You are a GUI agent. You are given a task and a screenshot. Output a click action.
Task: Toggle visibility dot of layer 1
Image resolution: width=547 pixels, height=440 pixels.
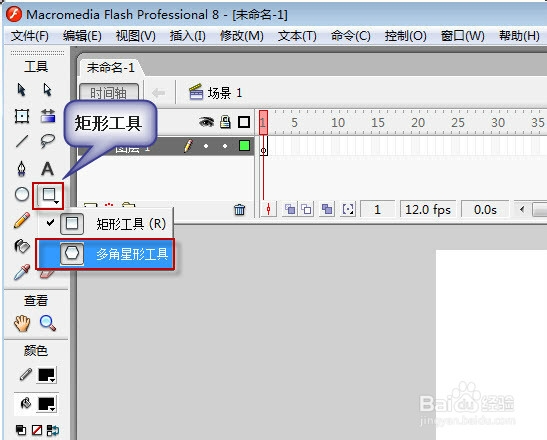206,146
